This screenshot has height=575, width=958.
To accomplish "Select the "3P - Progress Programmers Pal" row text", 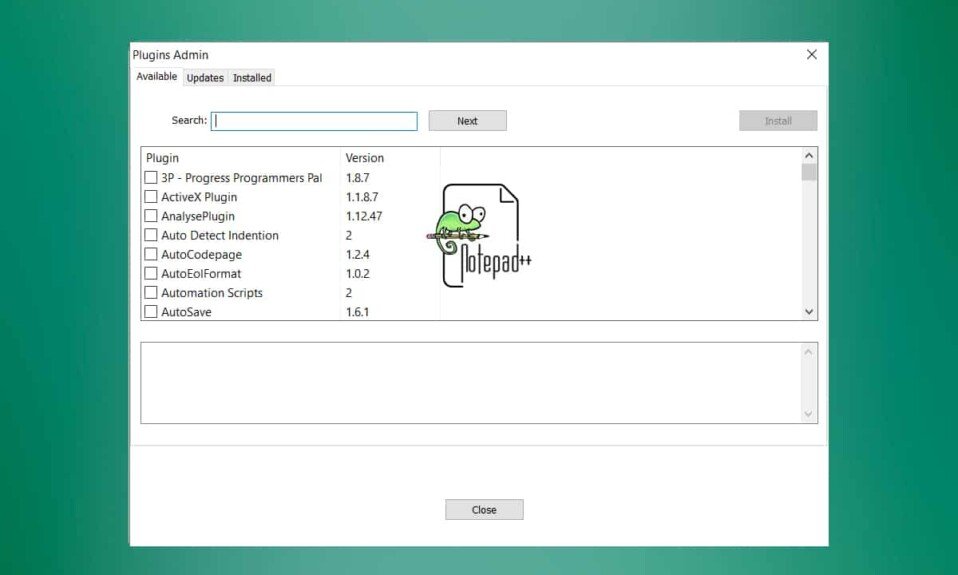I will tap(241, 178).
